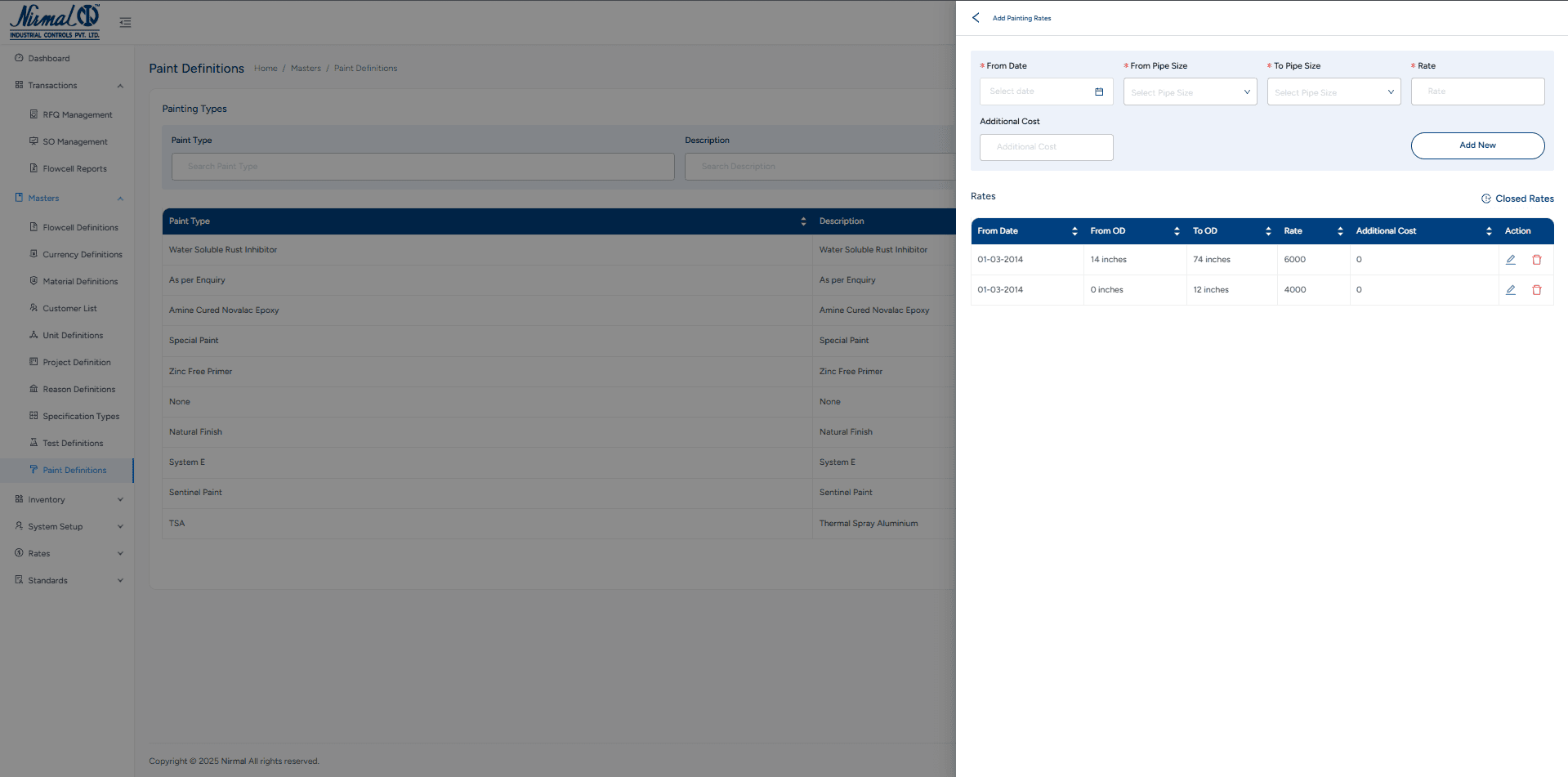Open Flowcell Definitions in the sidebar
The image size is (1568, 777).
(x=80, y=227)
